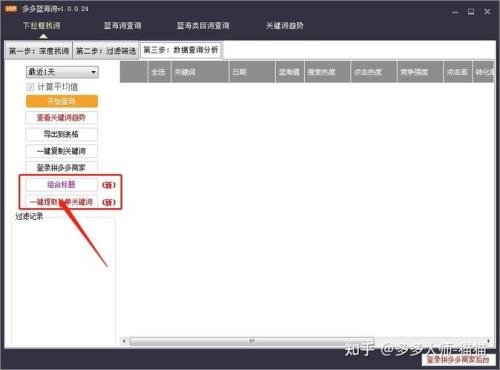Click the 登录拼多多商家 button

[61, 167]
